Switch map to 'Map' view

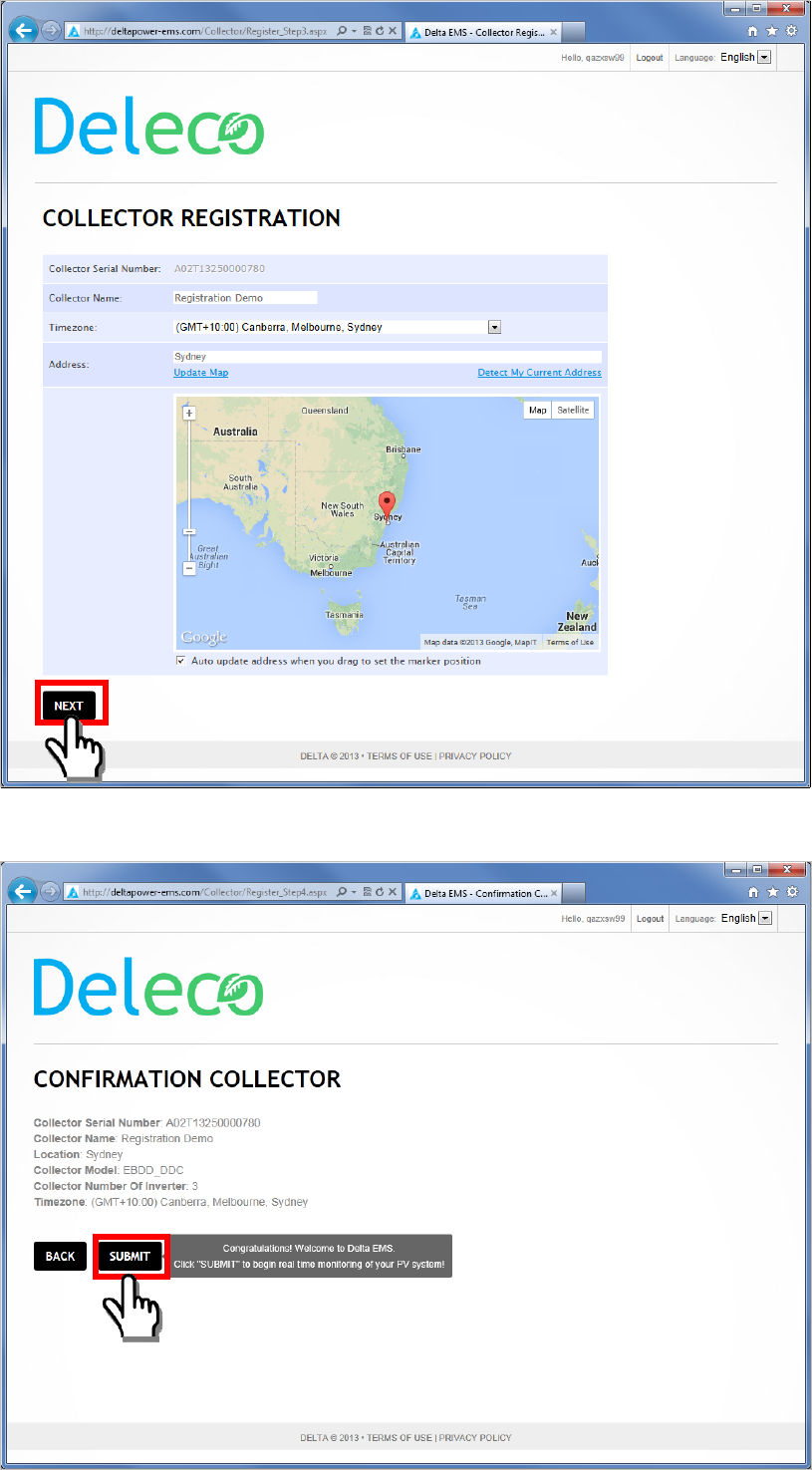(538, 410)
